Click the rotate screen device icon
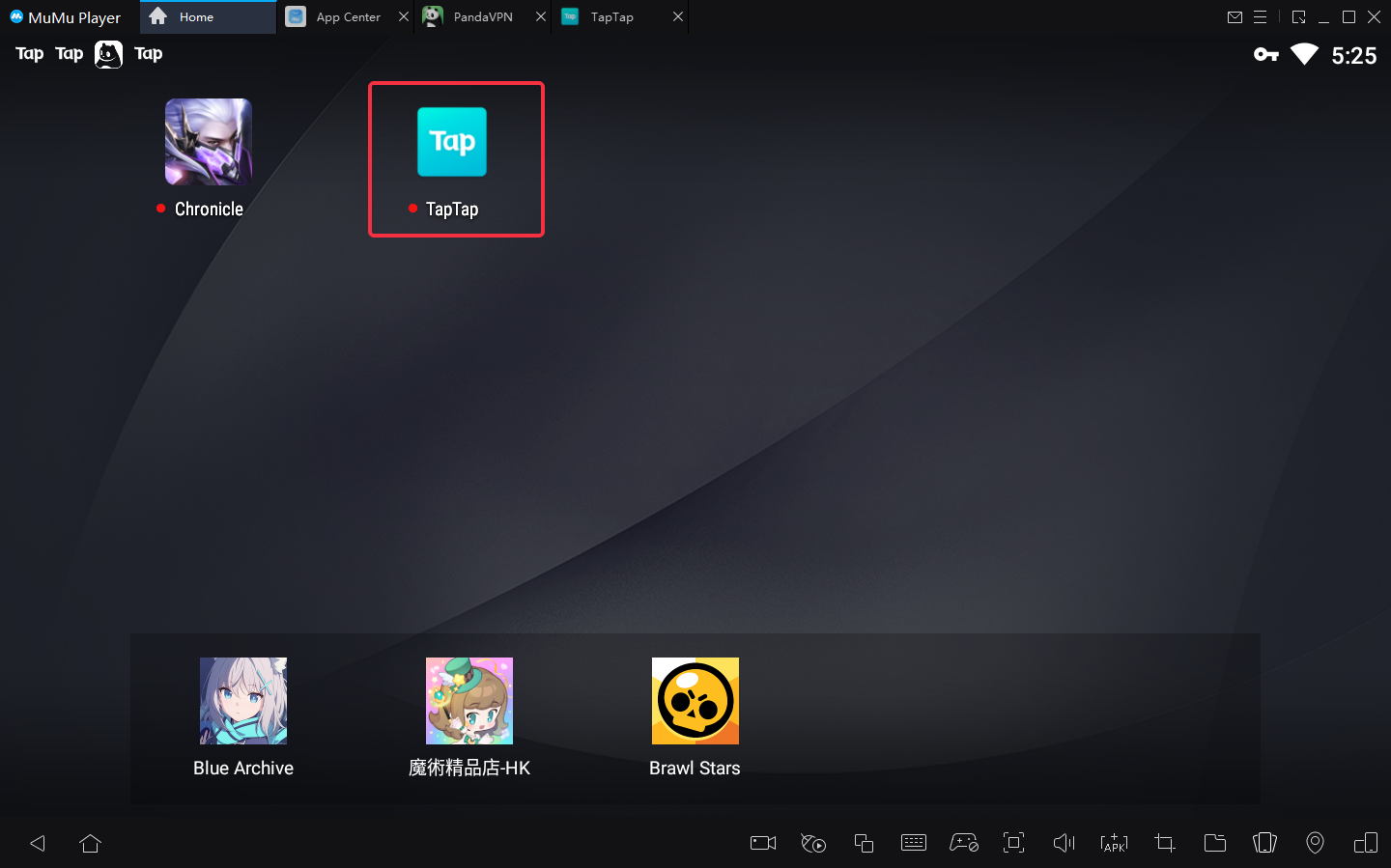1391x868 pixels. (1366, 843)
